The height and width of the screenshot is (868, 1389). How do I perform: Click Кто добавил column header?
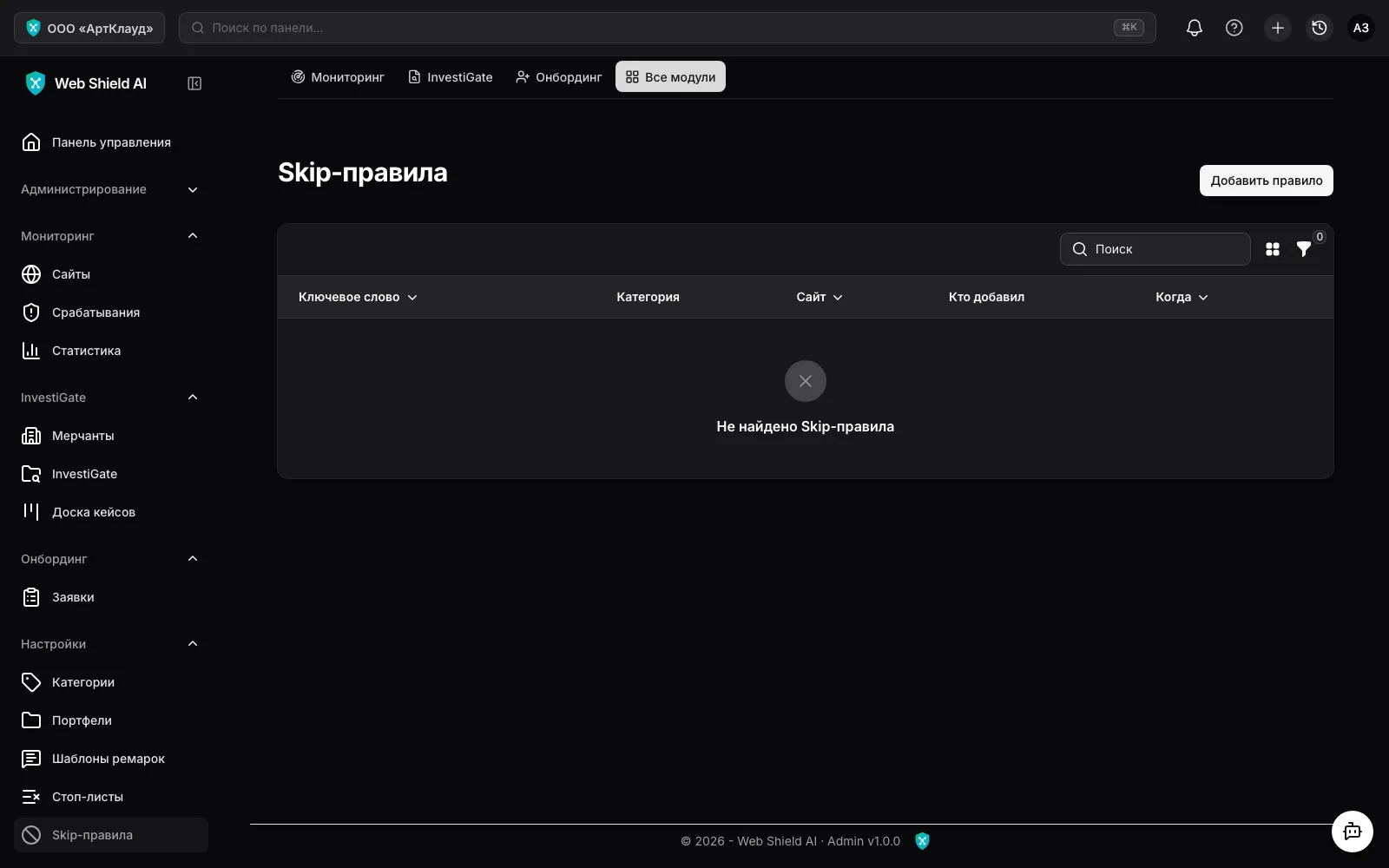pyautogui.click(x=986, y=297)
